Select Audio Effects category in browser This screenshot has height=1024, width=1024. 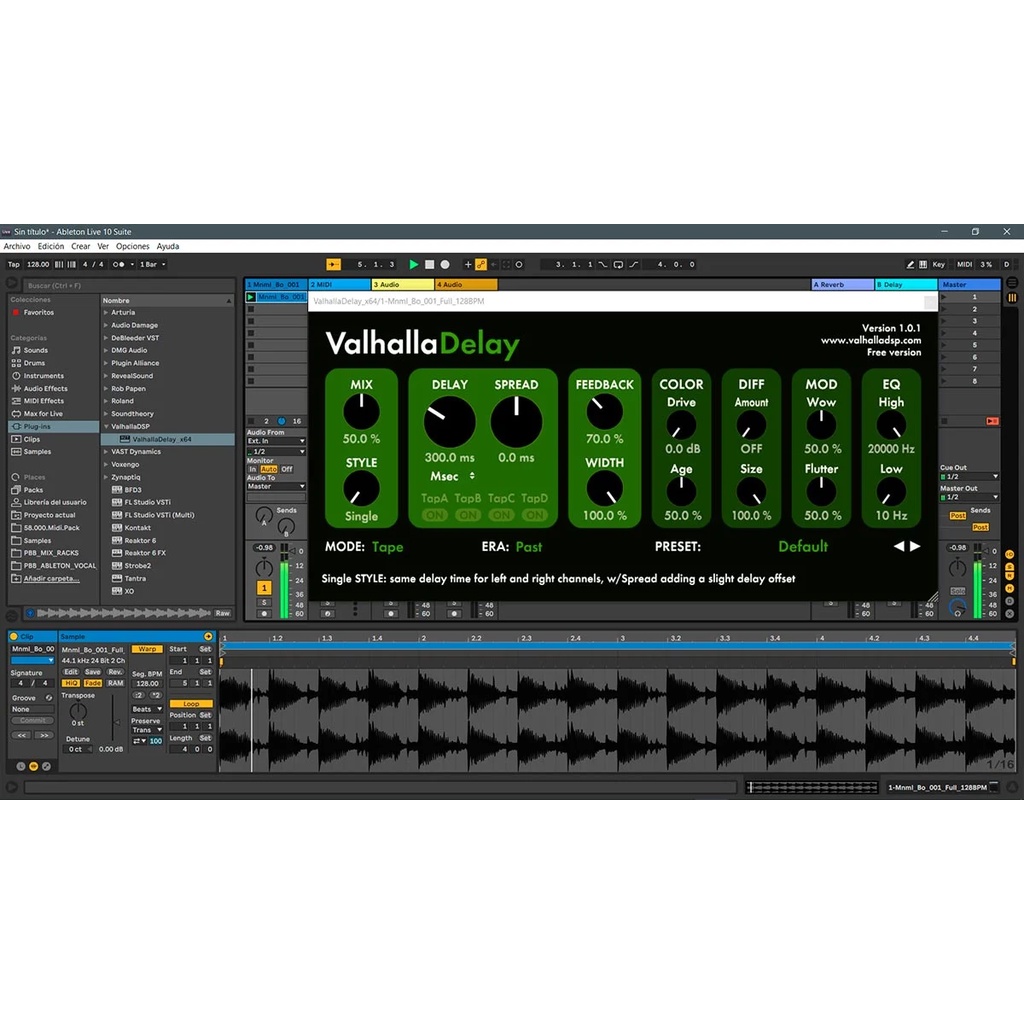tap(45, 389)
